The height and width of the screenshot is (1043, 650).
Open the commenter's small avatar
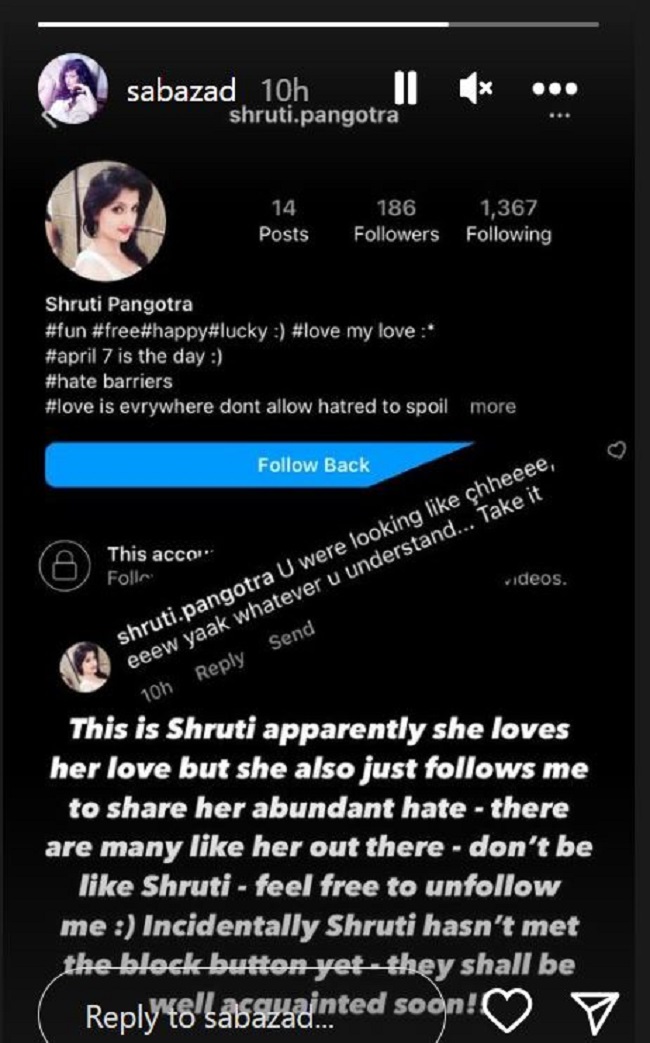tap(85, 667)
